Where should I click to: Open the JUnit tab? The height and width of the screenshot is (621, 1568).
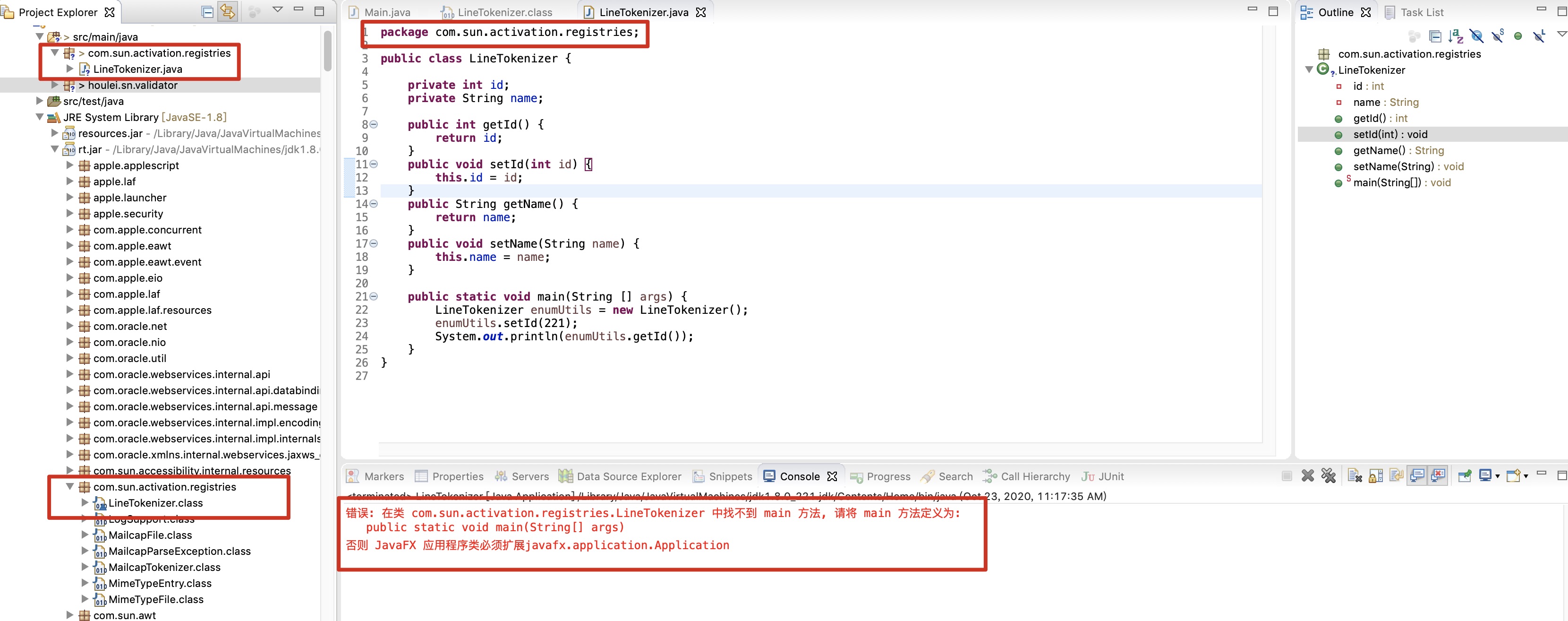click(1102, 476)
